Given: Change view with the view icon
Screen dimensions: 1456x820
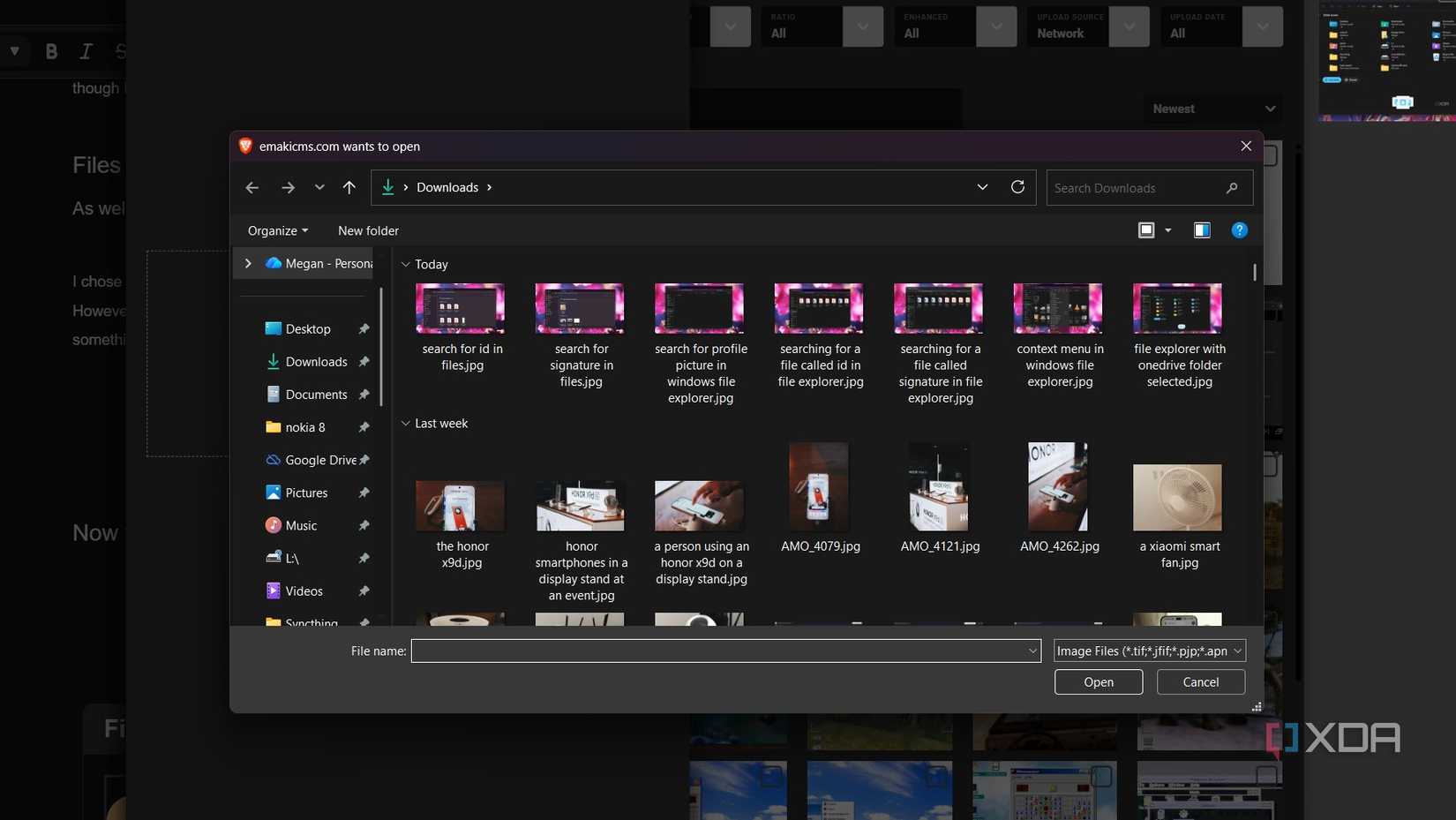Looking at the screenshot, I should point(1146,230).
